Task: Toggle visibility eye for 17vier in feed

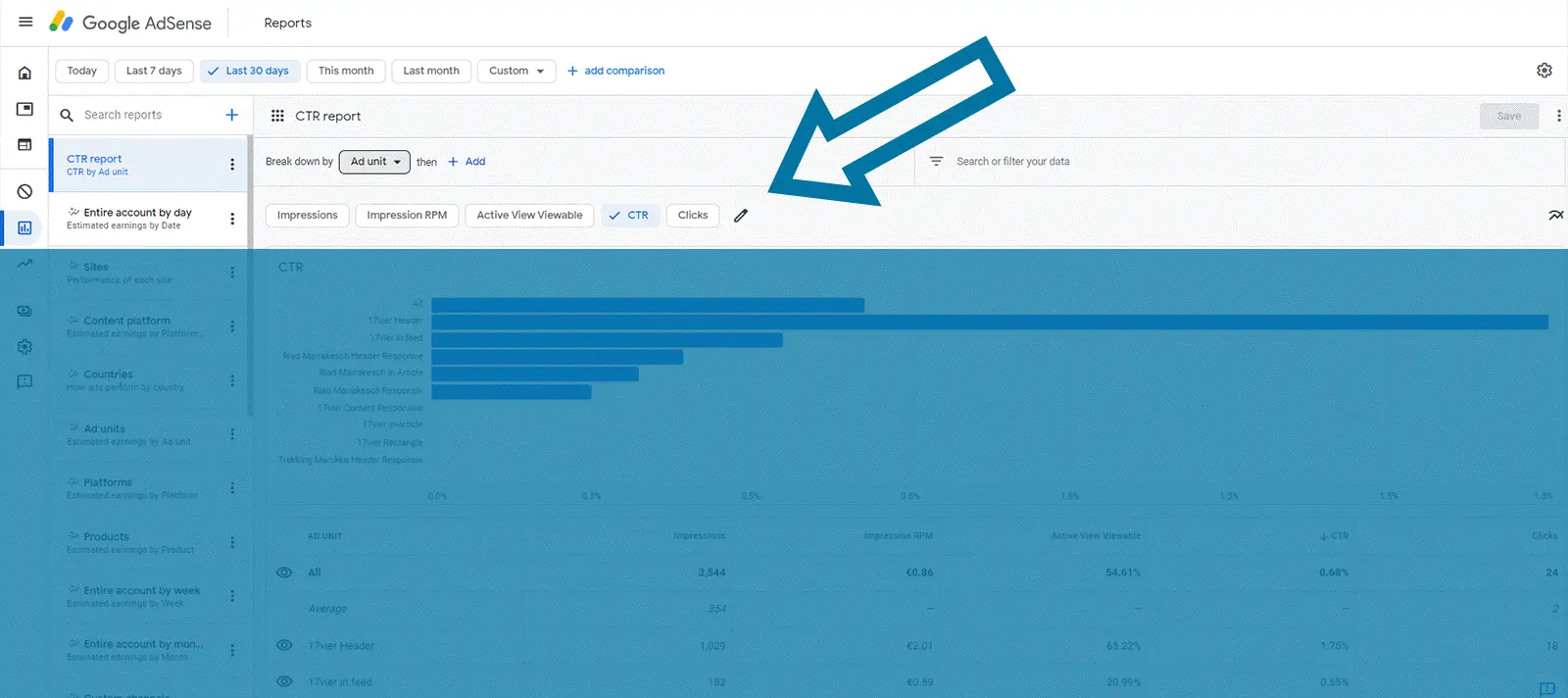Action: point(284,681)
